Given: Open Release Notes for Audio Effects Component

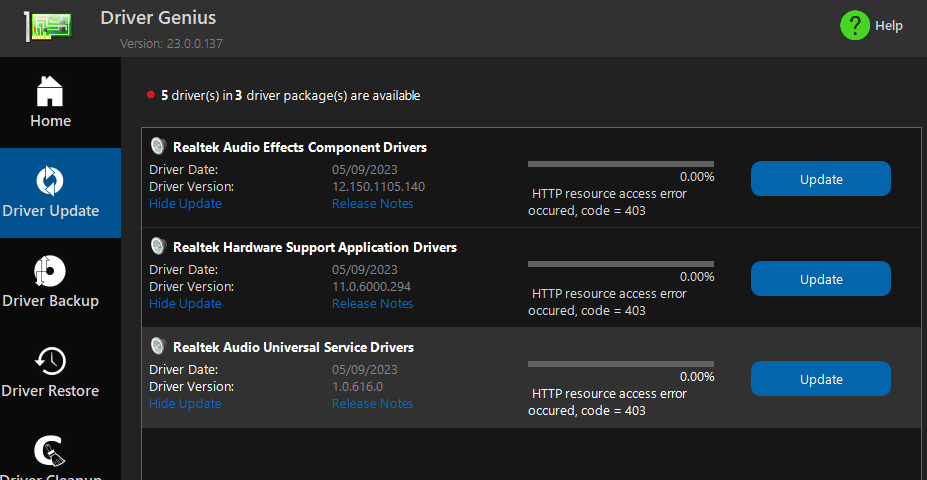Looking at the screenshot, I should point(372,204).
